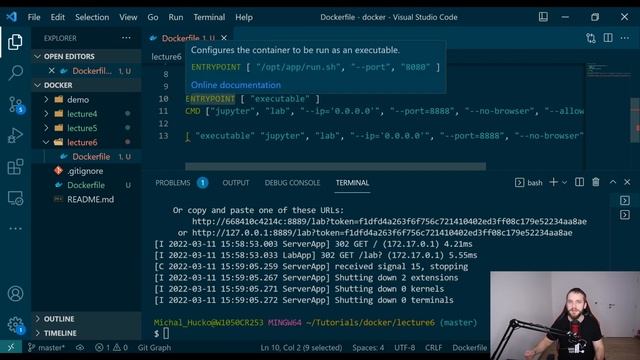640x360 pixels.
Task: Split the editor right
Action: 608,38
